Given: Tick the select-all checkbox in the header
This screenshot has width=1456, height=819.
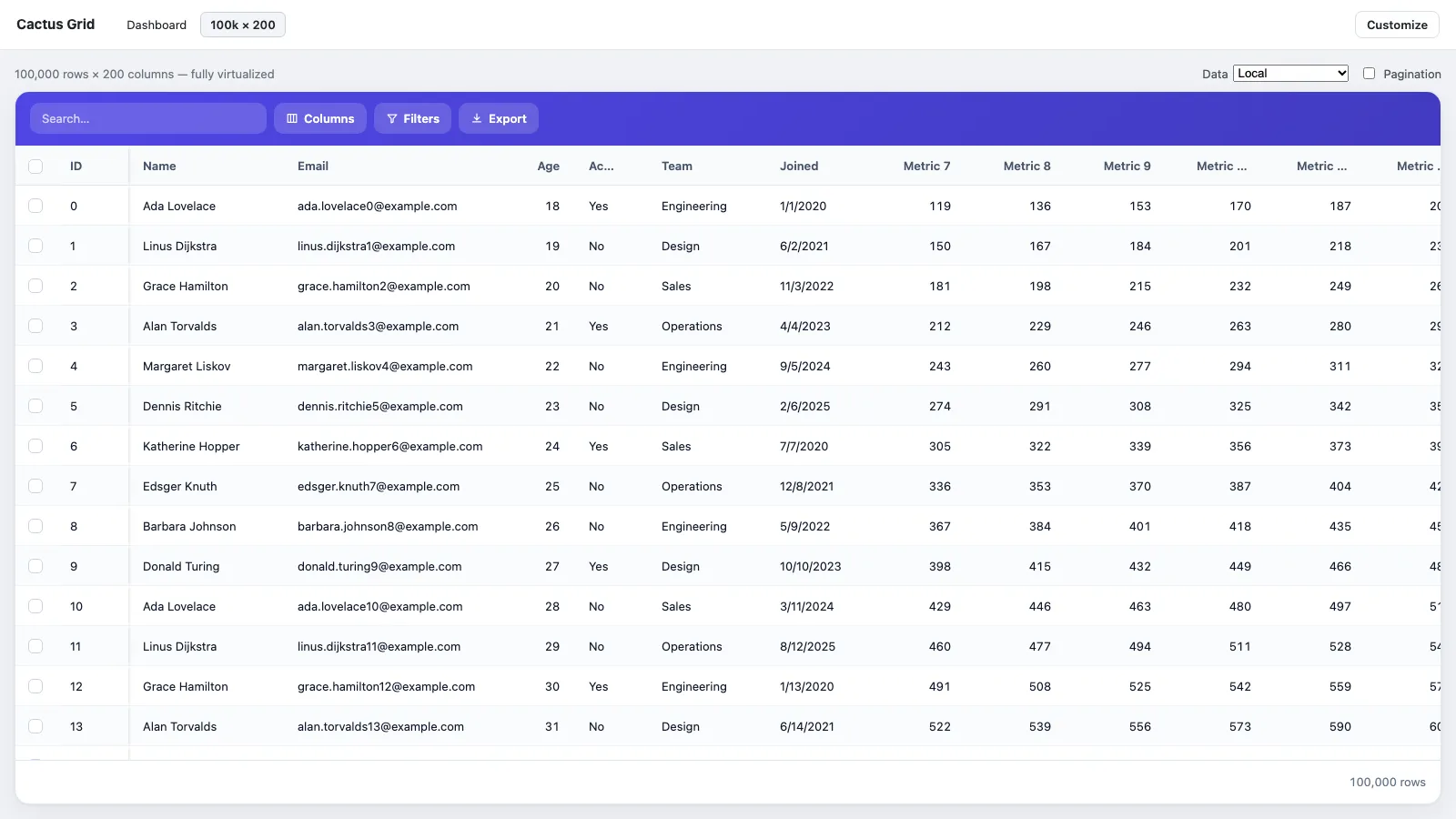Looking at the screenshot, I should coord(35,167).
